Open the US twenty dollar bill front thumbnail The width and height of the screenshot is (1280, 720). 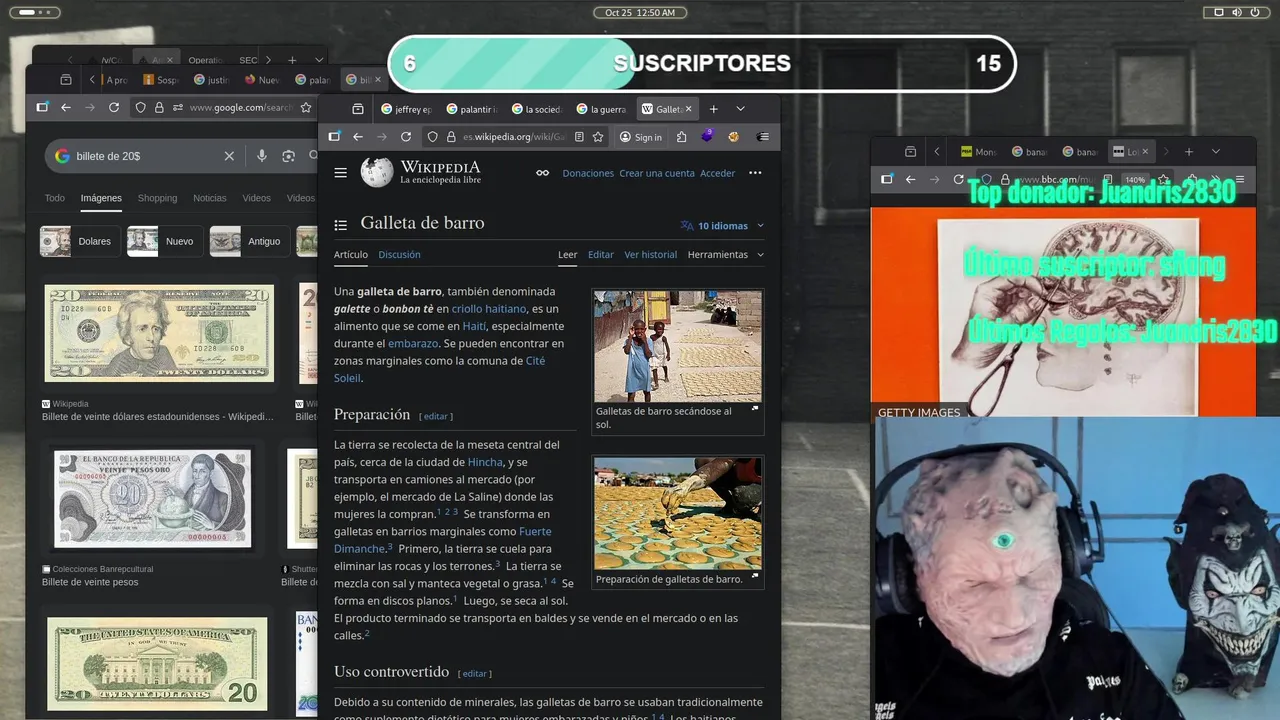pyautogui.click(x=159, y=334)
